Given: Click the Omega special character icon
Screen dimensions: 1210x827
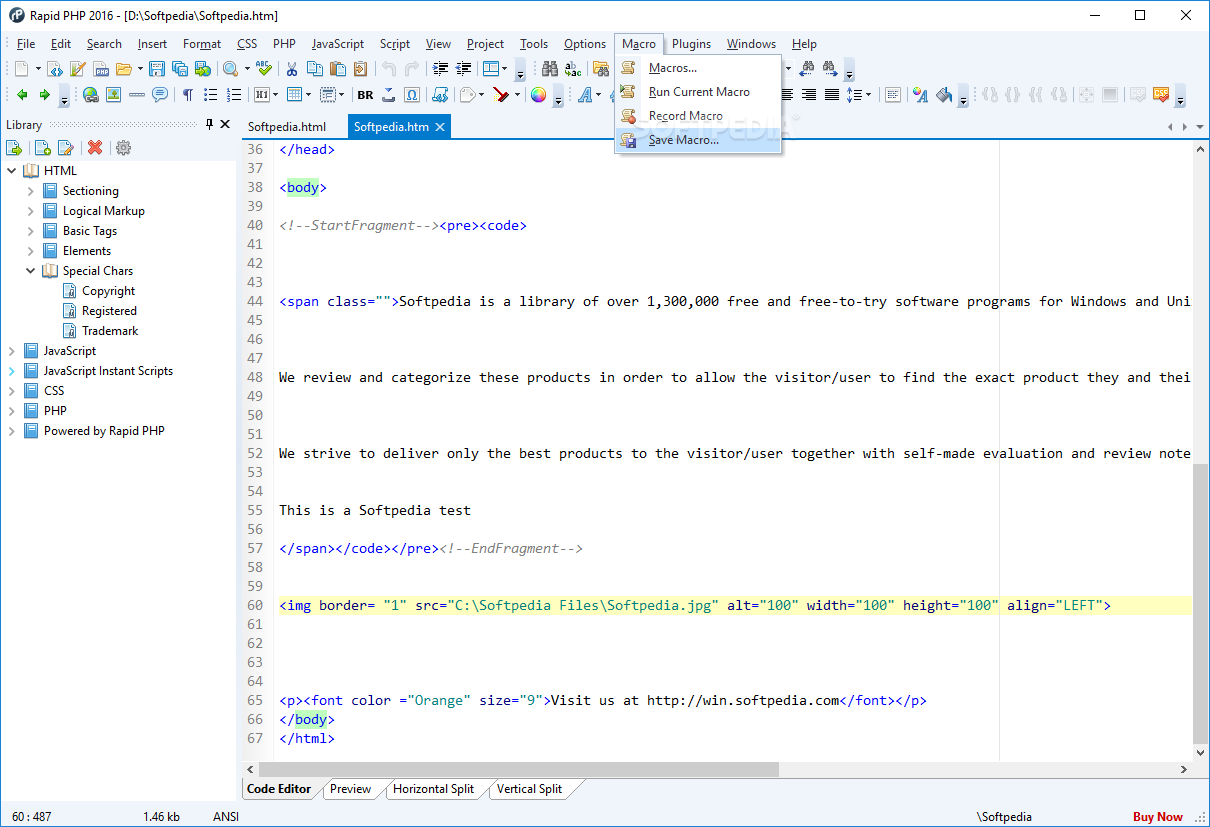Looking at the screenshot, I should click(411, 95).
